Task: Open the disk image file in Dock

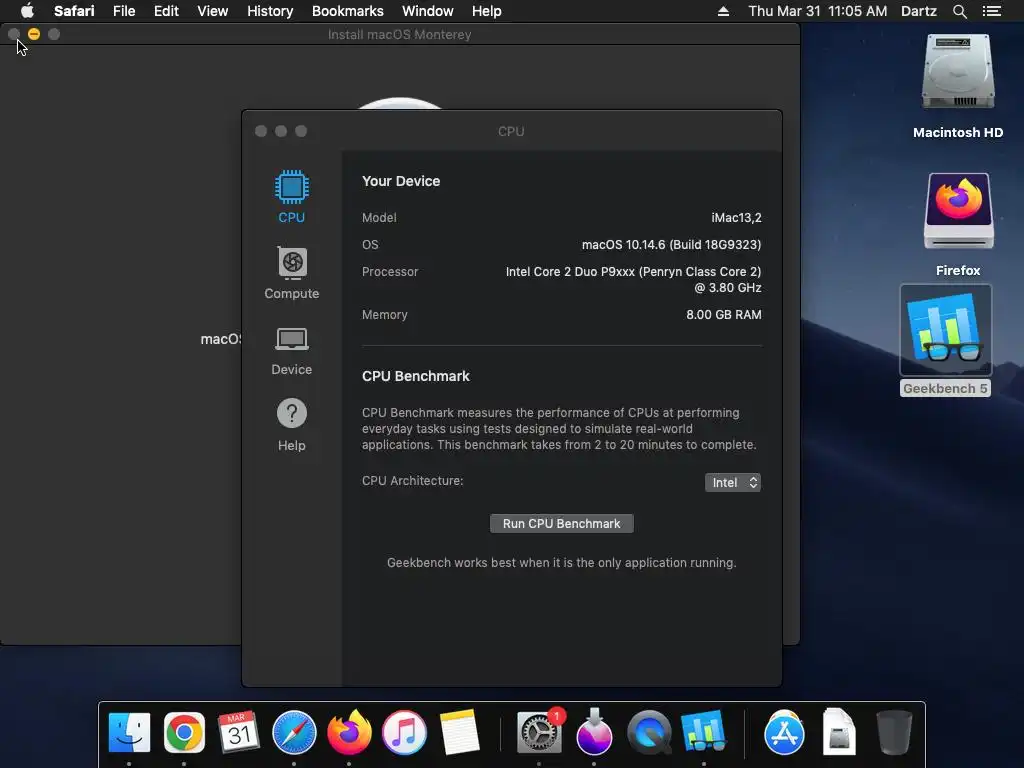Action: pos(839,731)
